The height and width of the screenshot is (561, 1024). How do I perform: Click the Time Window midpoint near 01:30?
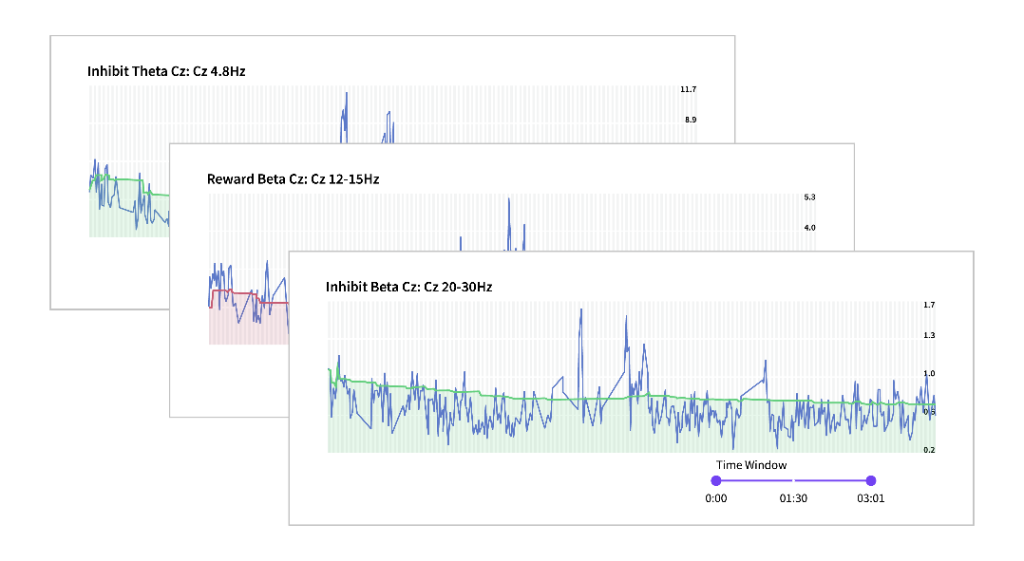pyautogui.click(x=793, y=481)
